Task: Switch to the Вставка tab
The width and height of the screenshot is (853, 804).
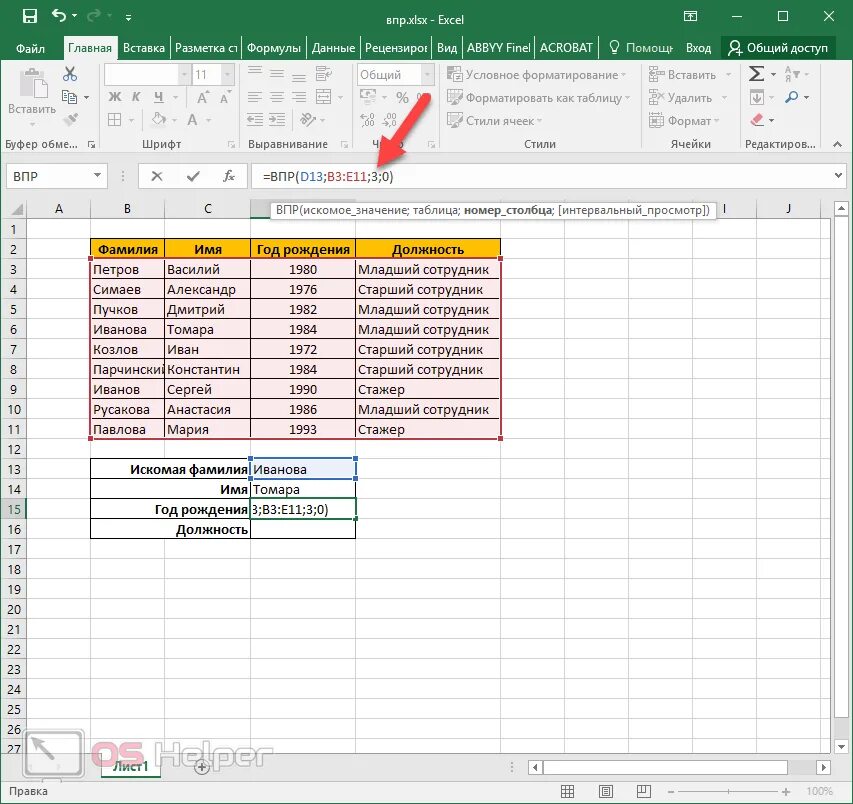Action: pos(144,48)
